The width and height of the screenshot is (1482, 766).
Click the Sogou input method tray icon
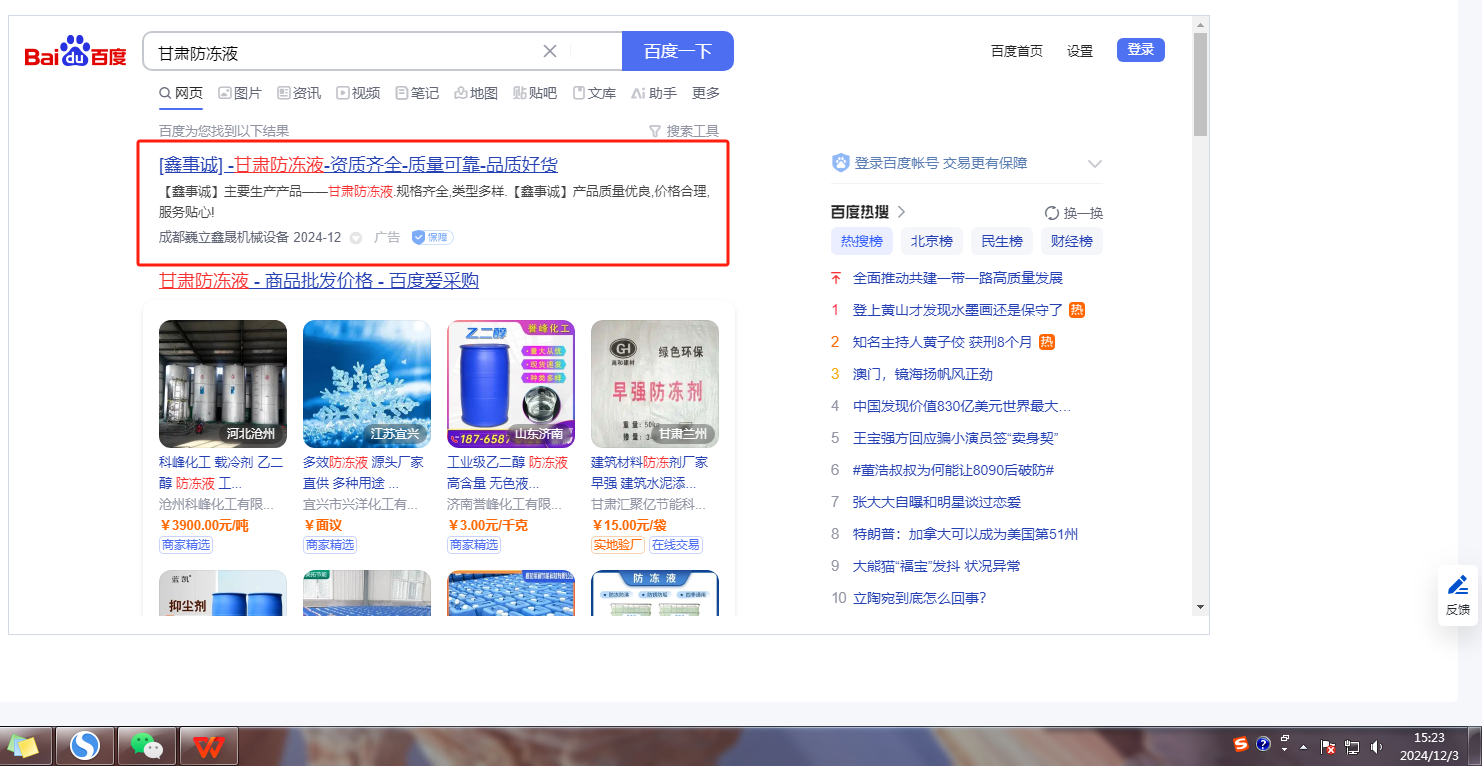[x=1241, y=744]
